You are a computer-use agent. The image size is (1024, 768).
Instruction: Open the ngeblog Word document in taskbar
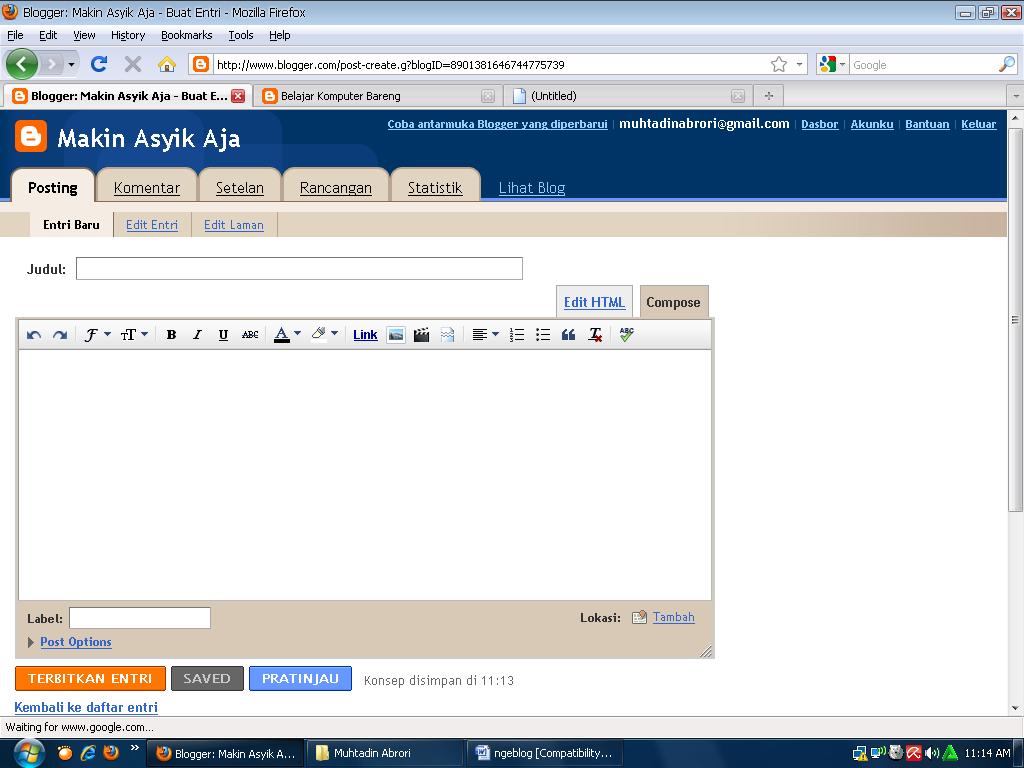coord(543,753)
